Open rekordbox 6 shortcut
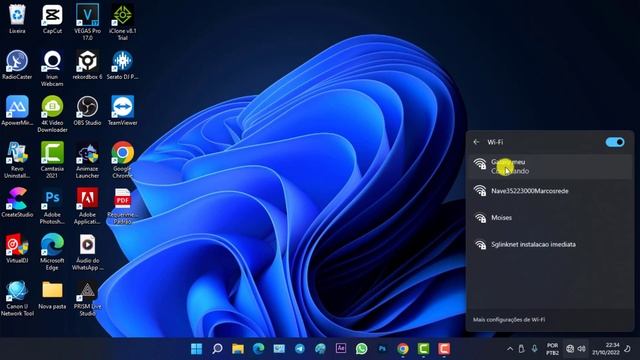The width and height of the screenshot is (640, 360). click(87, 64)
